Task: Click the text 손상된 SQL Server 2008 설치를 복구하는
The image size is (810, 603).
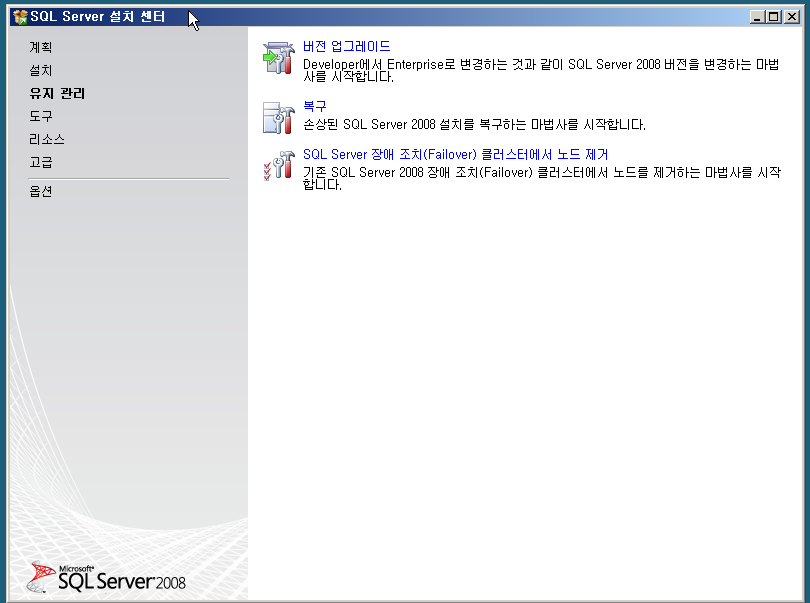Action: (416, 125)
